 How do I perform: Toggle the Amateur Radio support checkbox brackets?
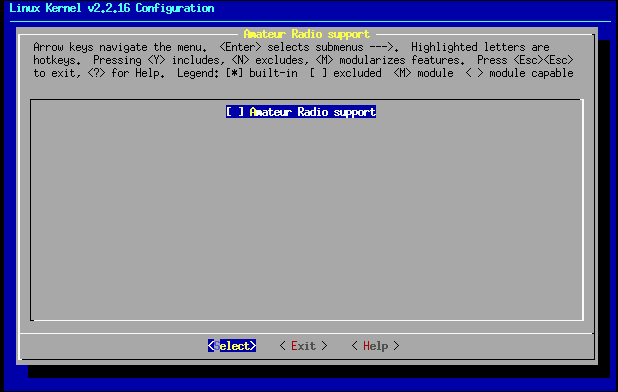pos(235,112)
